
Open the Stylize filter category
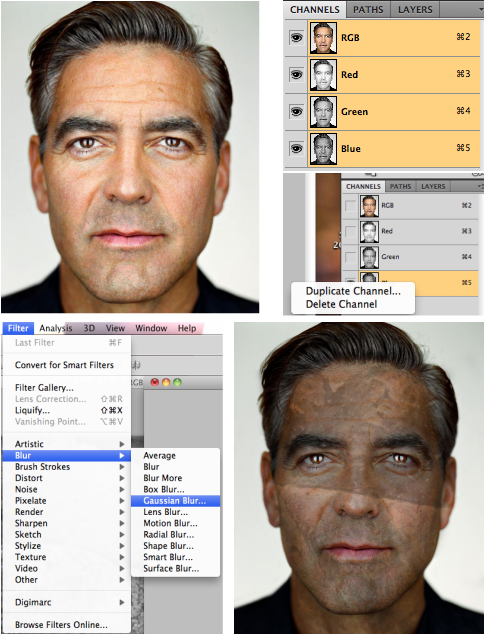click(x=67, y=546)
